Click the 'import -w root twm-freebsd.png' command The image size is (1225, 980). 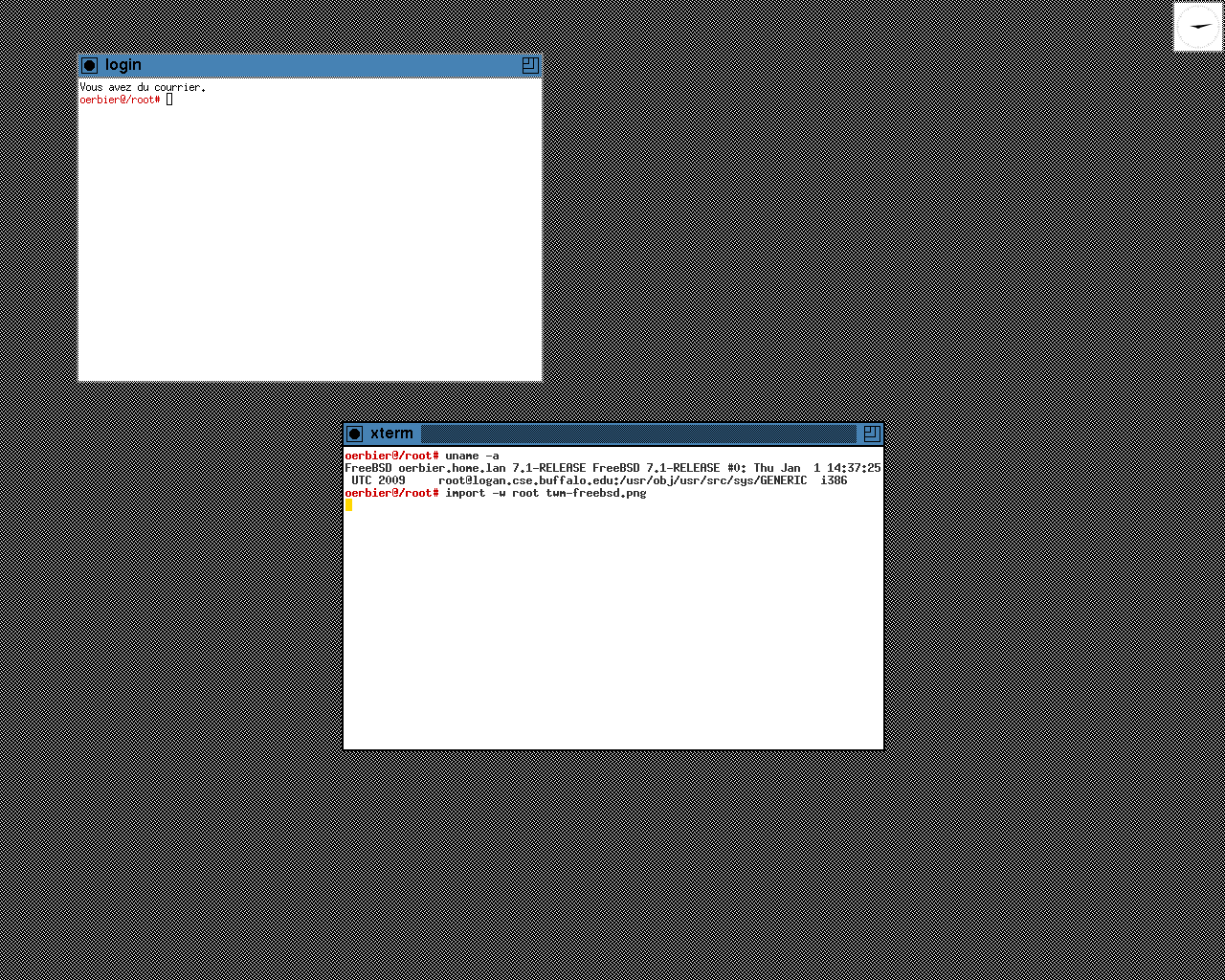pos(546,493)
